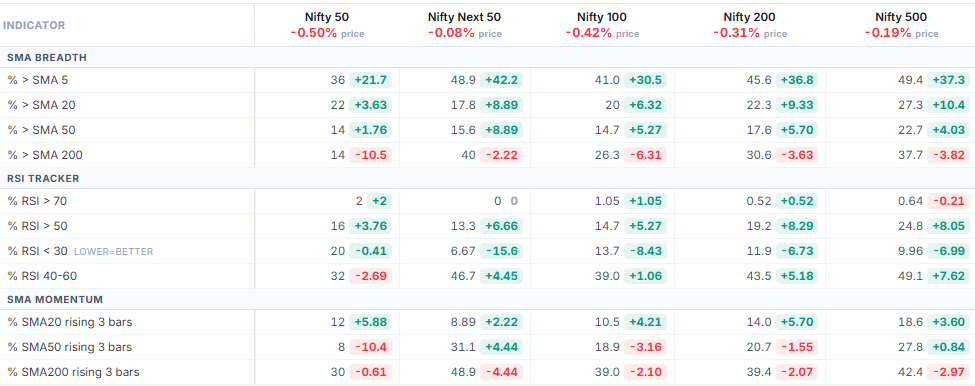Click the +7.62 badge in RSI 40-60 row
The height and width of the screenshot is (386, 975).
tap(949, 276)
